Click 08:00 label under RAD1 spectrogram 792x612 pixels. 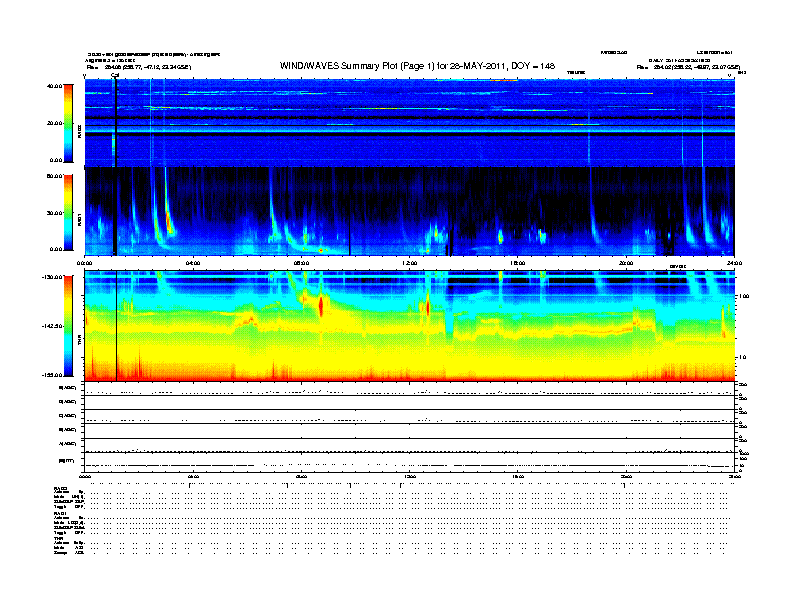pos(301,263)
